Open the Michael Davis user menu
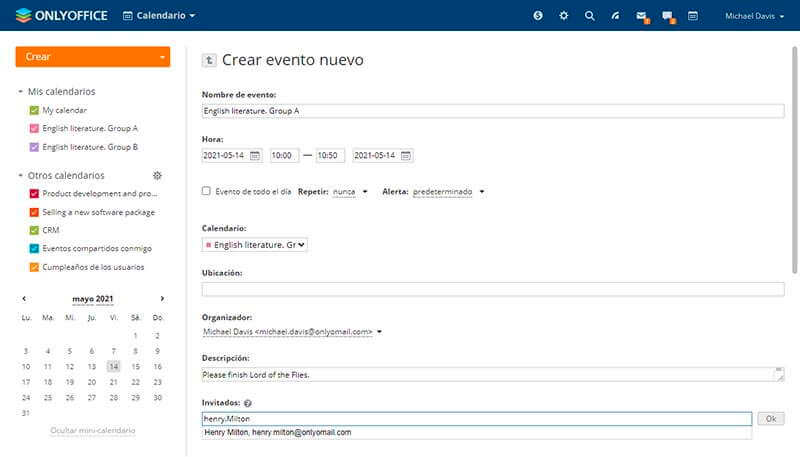The height and width of the screenshot is (457, 800). (754, 16)
